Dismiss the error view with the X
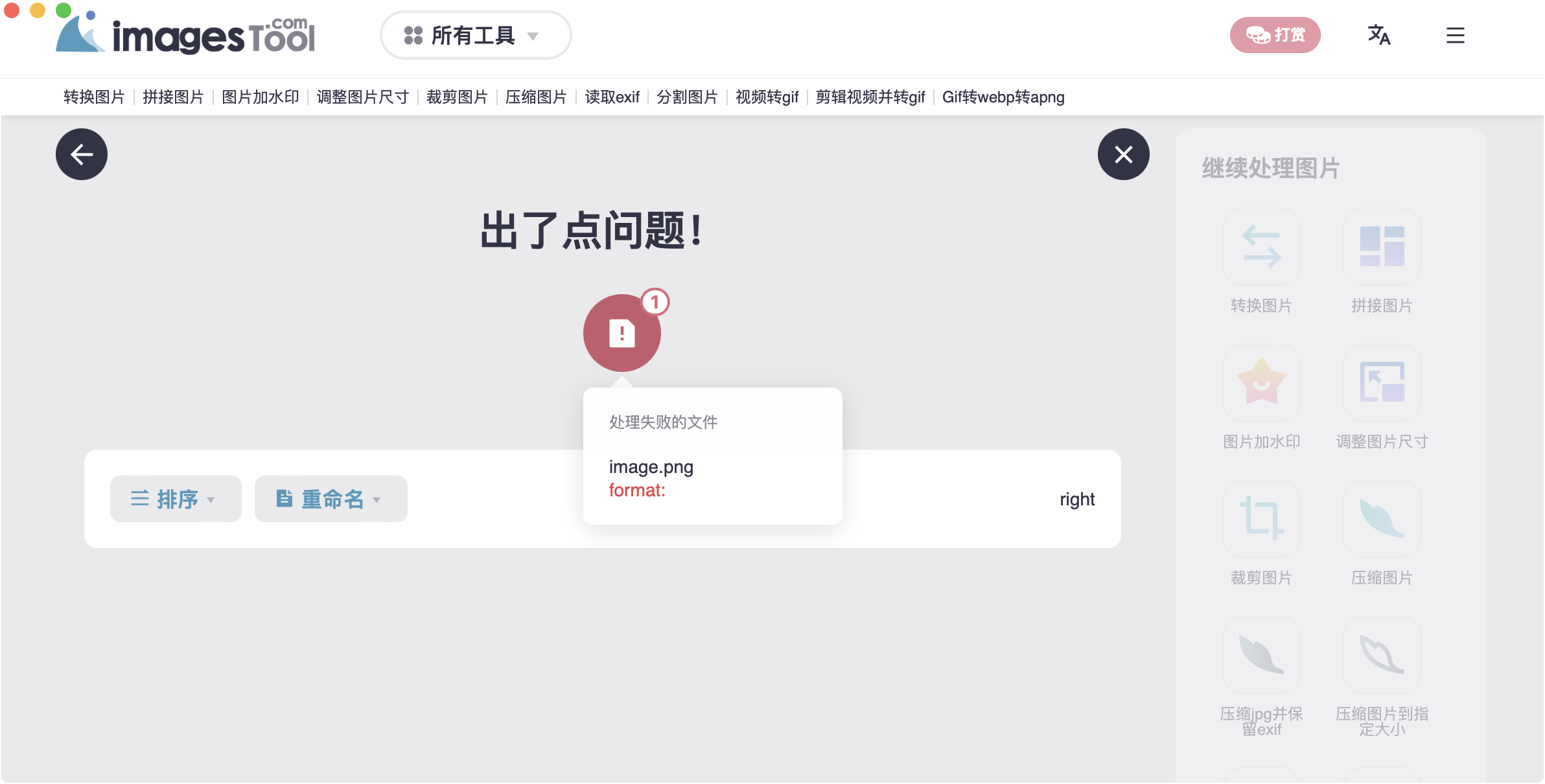 [x=1124, y=154]
